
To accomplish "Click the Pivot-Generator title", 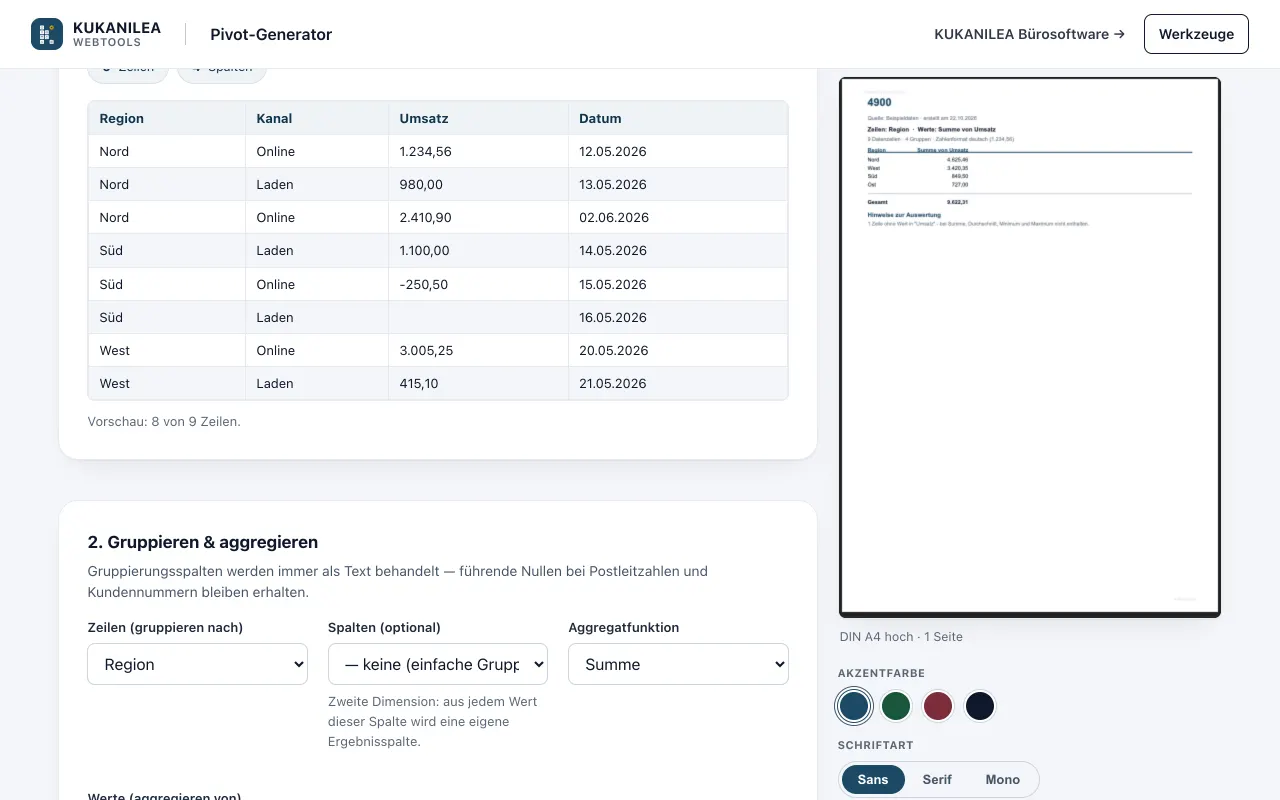I will [x=271, y=34].
